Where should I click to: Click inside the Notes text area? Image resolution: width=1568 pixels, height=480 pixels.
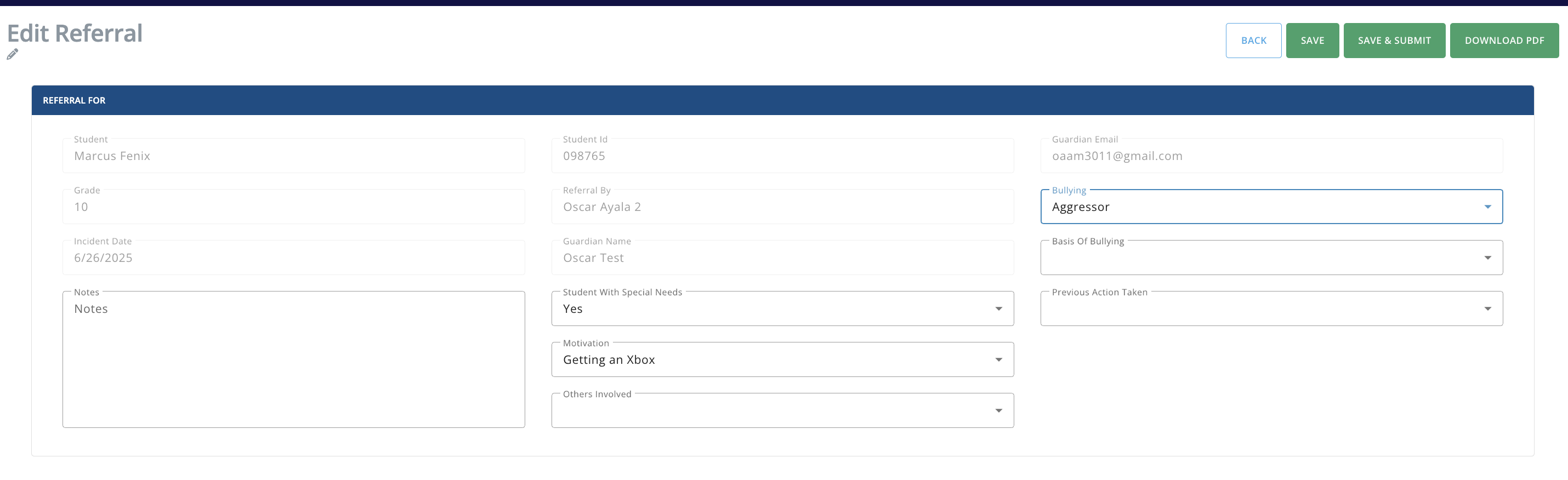(293, 360)
